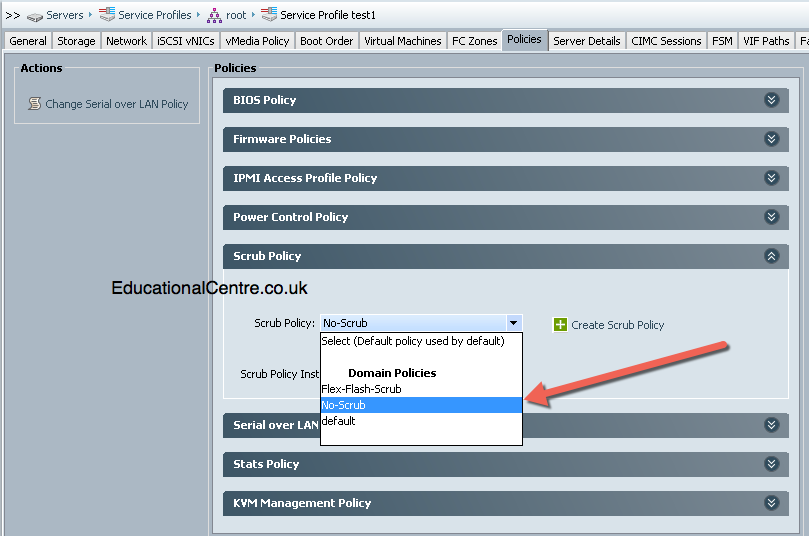The height and width of the screenshot is (536, 809).
Task: Open the VIF Paths tab
Action: point(766,41)
